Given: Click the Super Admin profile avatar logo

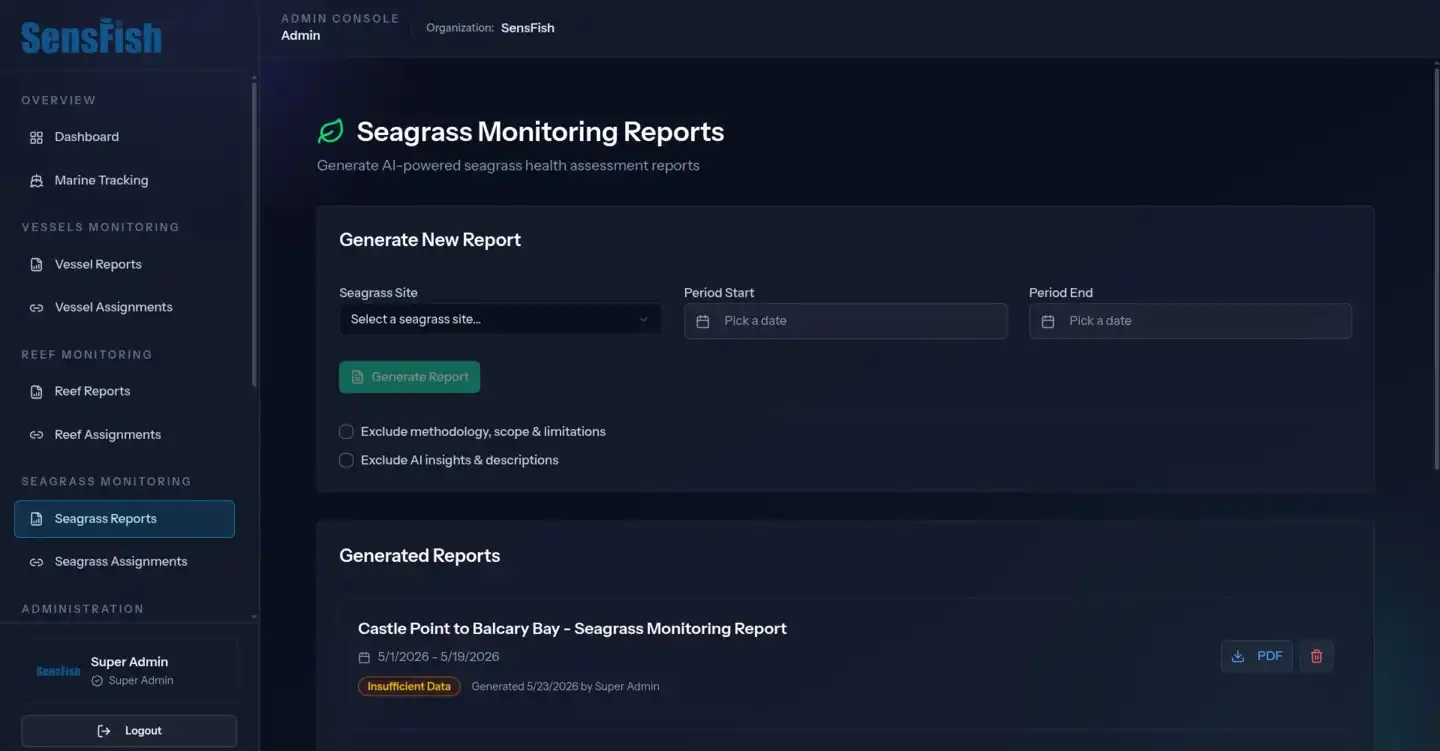Looking at the screenshot, I should (58, 671).
